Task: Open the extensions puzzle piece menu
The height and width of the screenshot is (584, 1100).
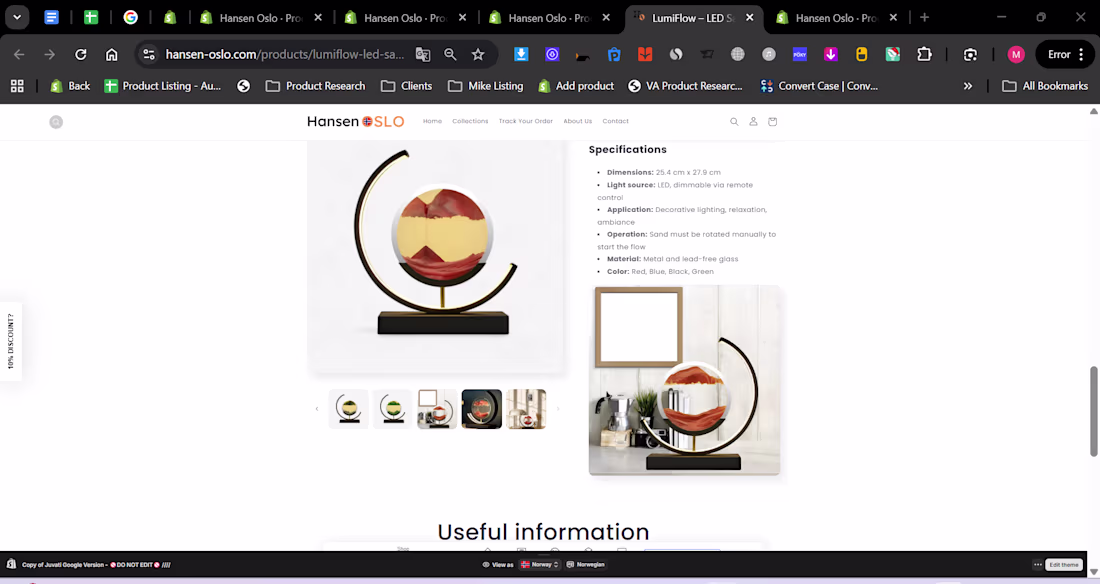Action: click(x=925, y=54)
